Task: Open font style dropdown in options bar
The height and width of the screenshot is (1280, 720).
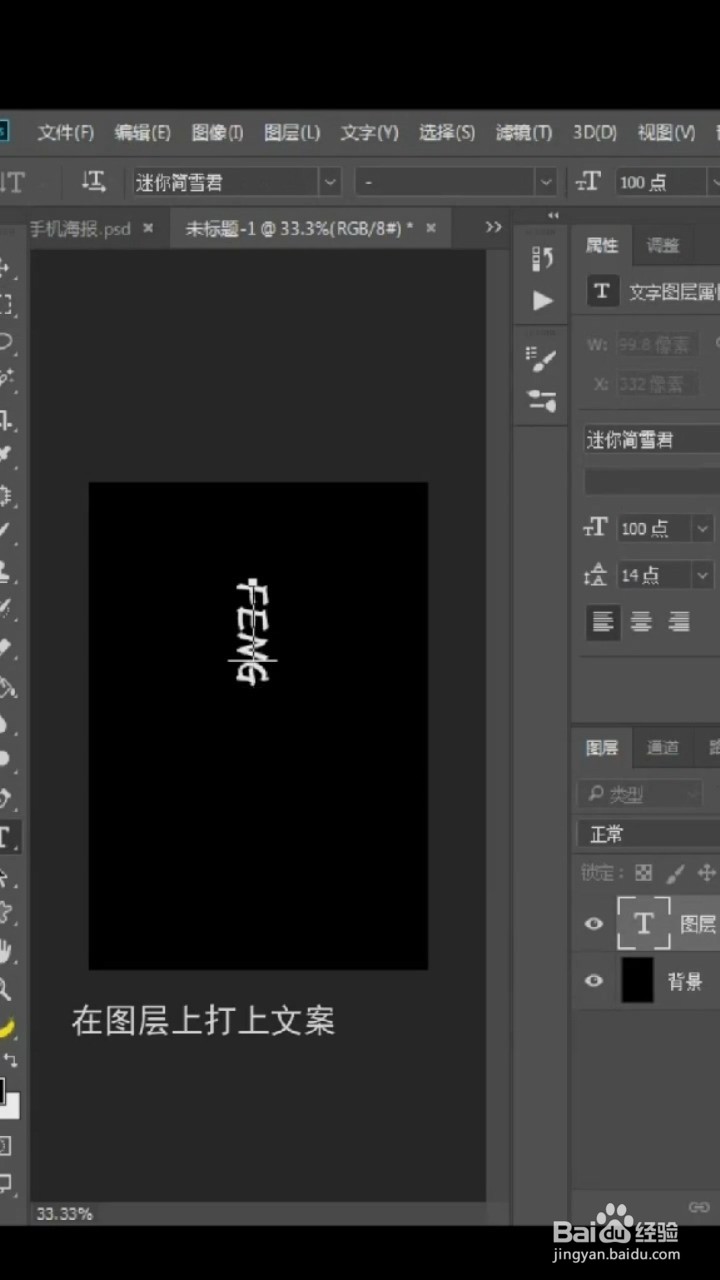Action: tap(545, 182)
